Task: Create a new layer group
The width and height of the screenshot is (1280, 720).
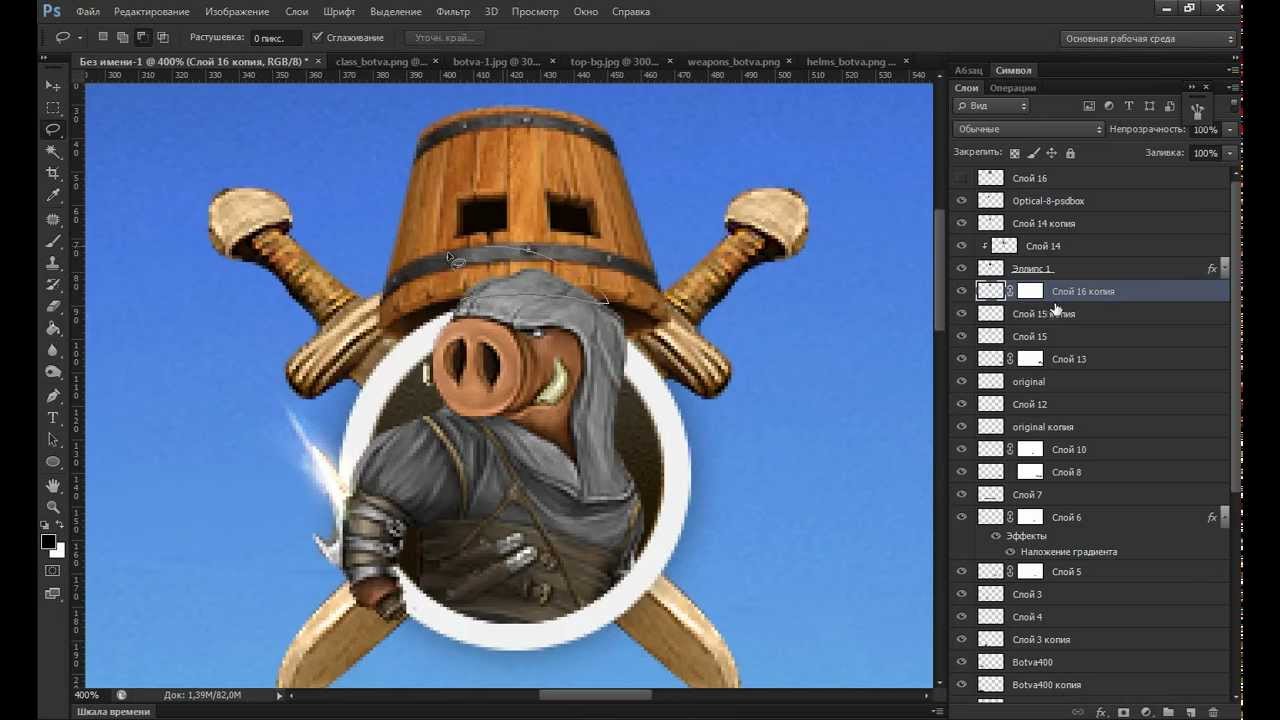Action: tap(1168, 712)
